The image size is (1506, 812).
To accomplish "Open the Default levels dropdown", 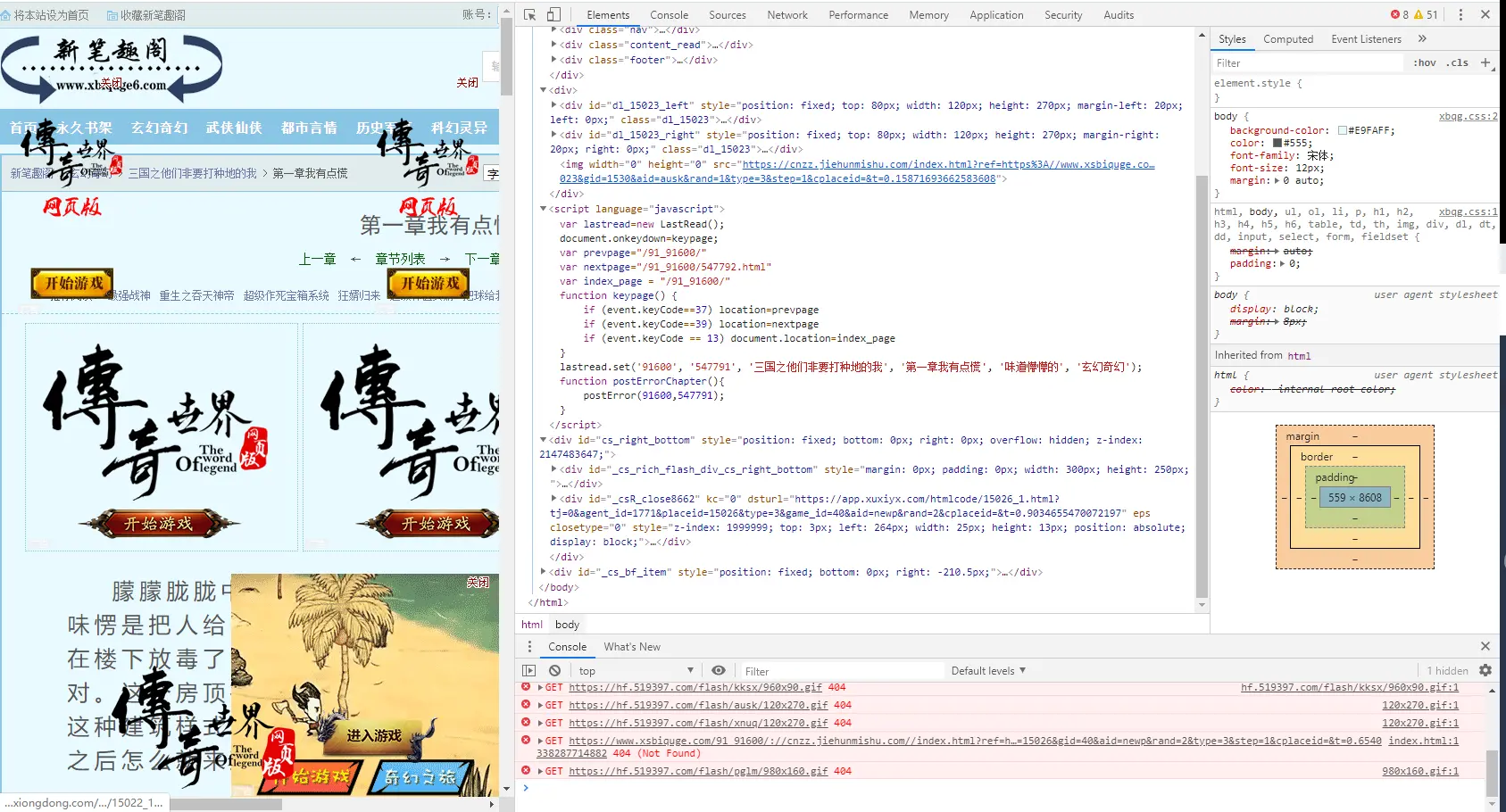I will (x=988, y=670).
